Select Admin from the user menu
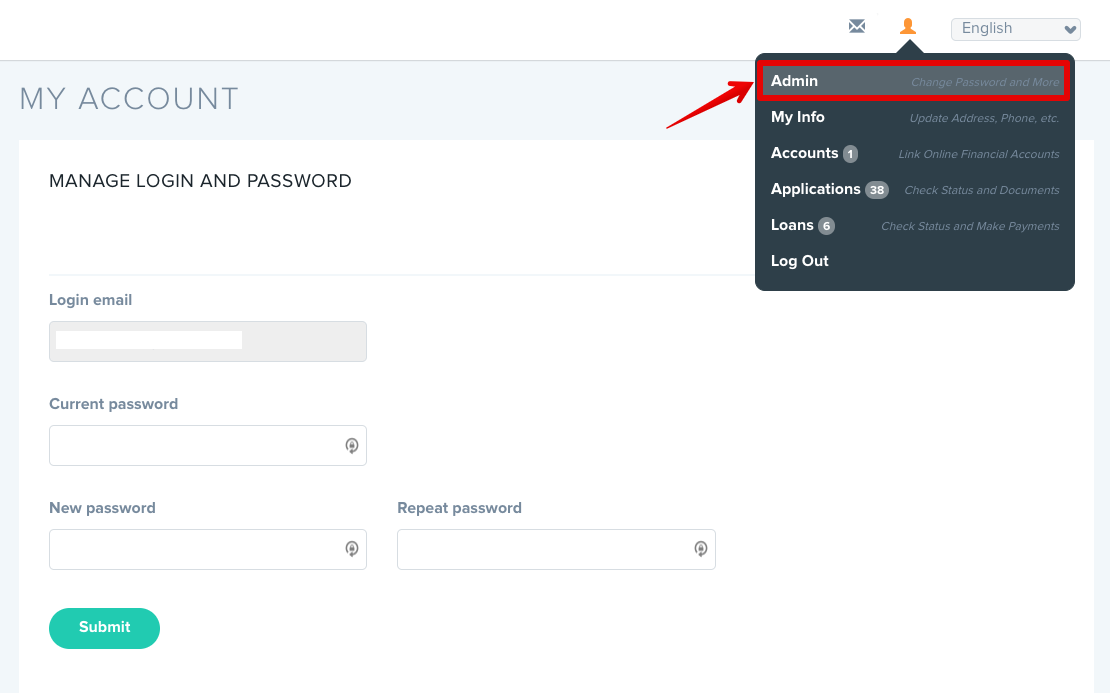 pos(915,81)
